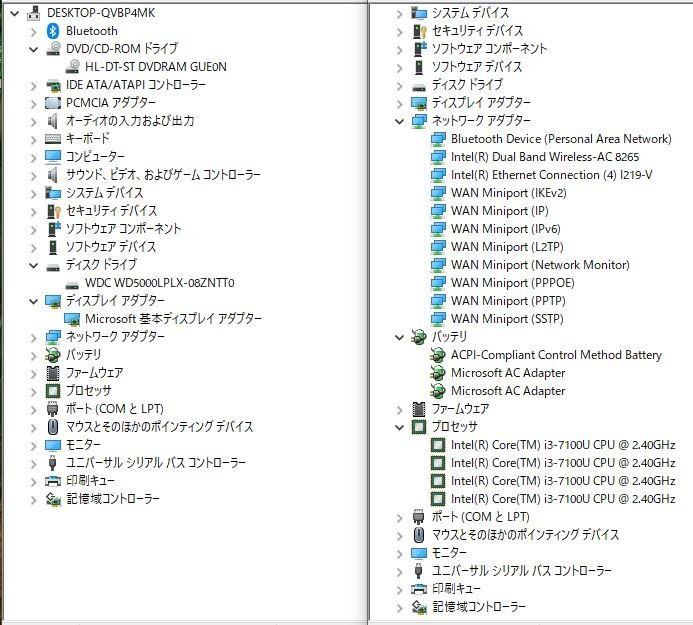Click the PCMCIA アダプター icon
This screenshot has height=625, width=693.
[53, 103]
